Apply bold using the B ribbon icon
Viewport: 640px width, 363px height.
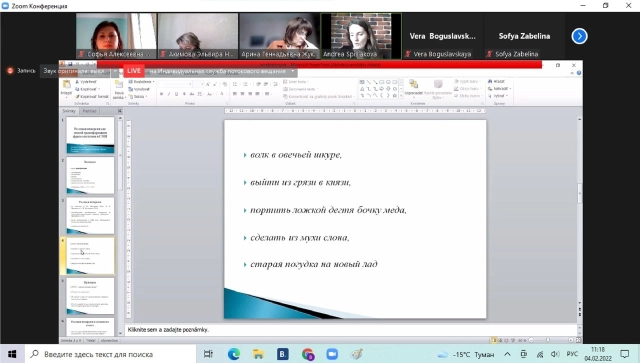tap(162, 94)
